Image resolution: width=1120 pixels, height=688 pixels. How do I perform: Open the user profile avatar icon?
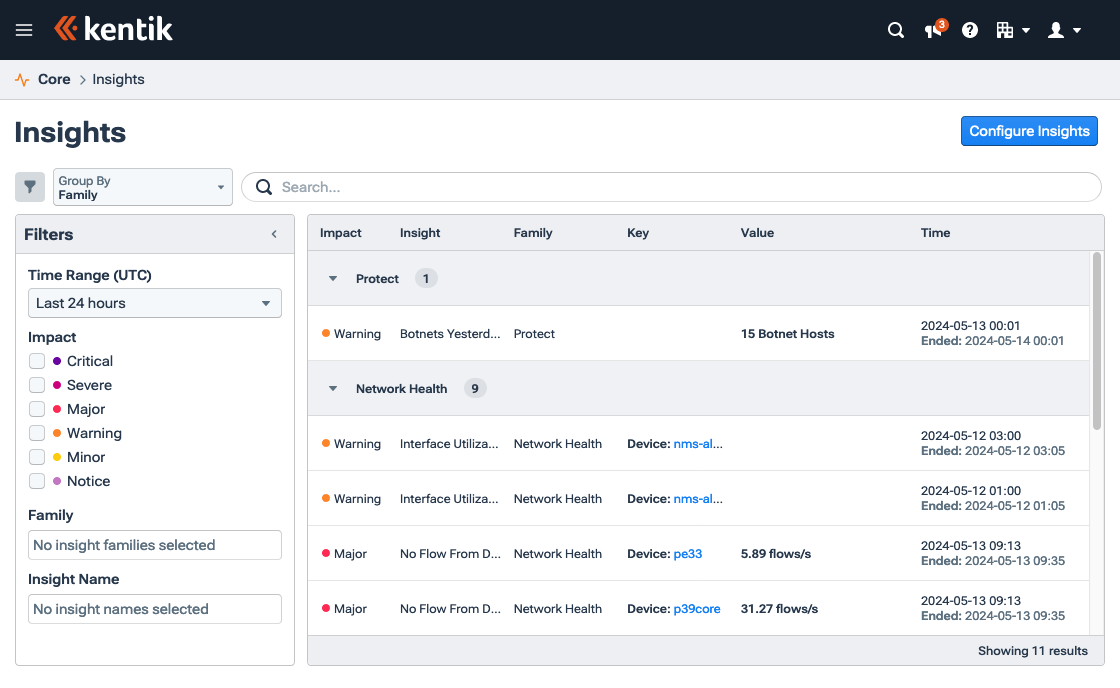pyautogui.click(x=1058, y=30)
